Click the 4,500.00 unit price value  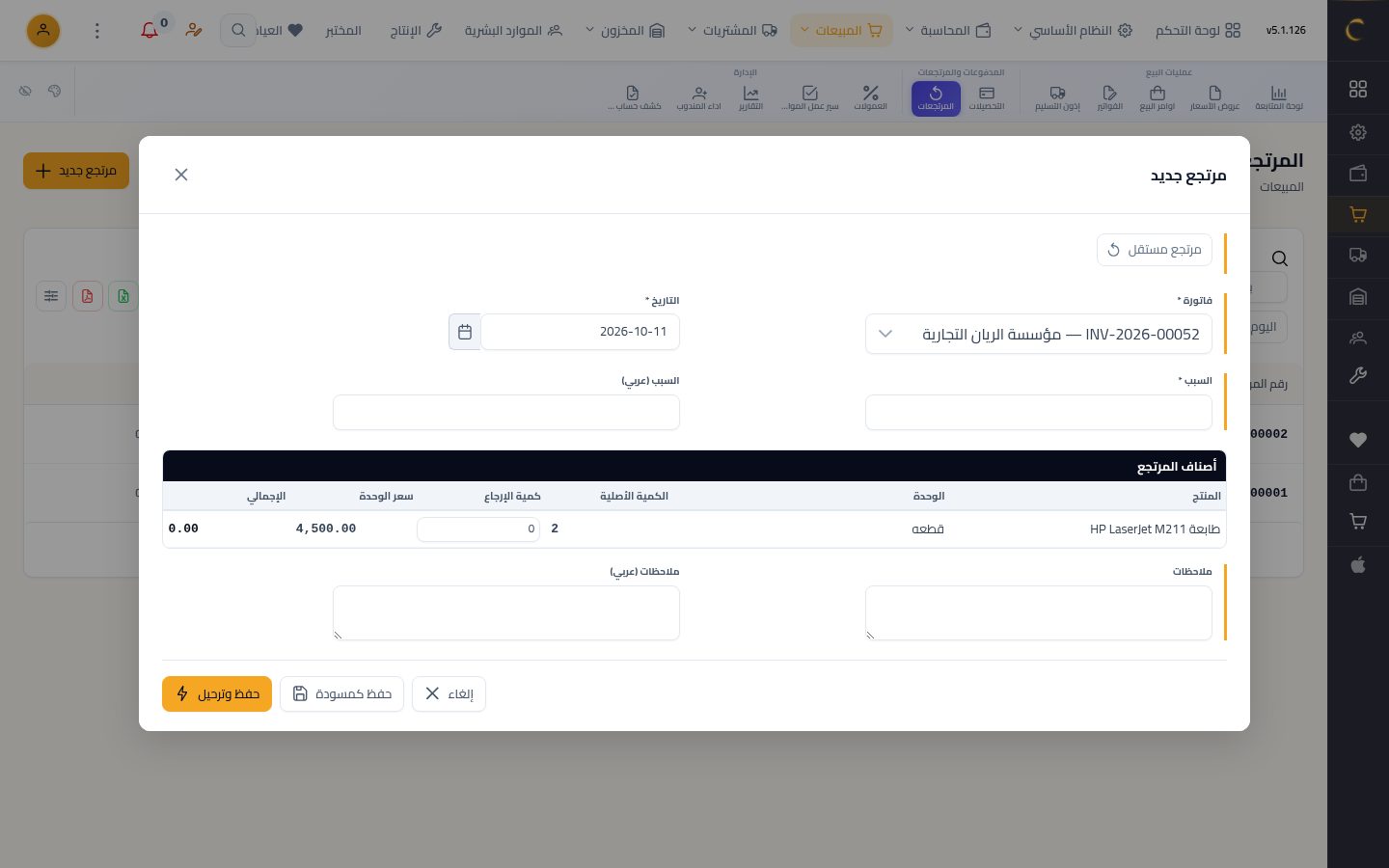coord(326,529)
